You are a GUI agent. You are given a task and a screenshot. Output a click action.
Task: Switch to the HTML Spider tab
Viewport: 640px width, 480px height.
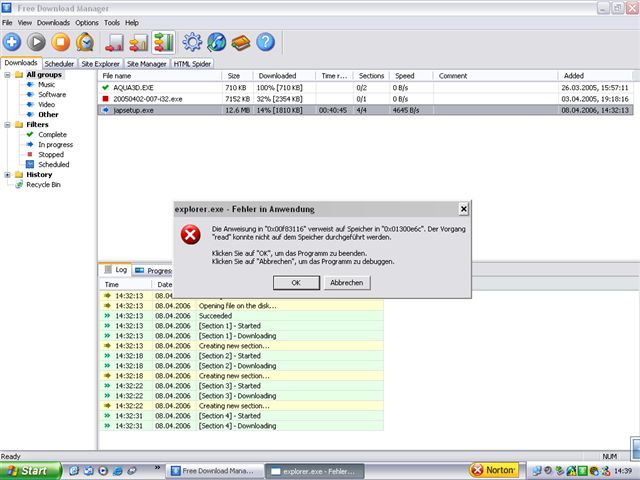tap(192, 64)
